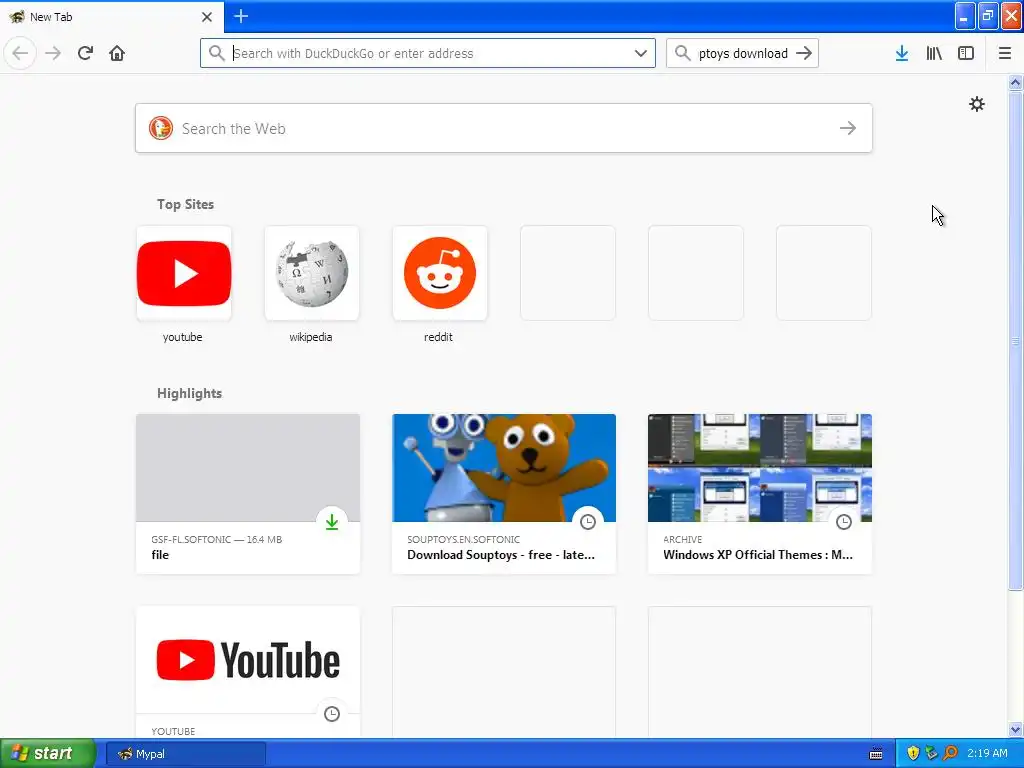
Task: Open the Library bookshelf icon
Action: click(x=934, y=54)
